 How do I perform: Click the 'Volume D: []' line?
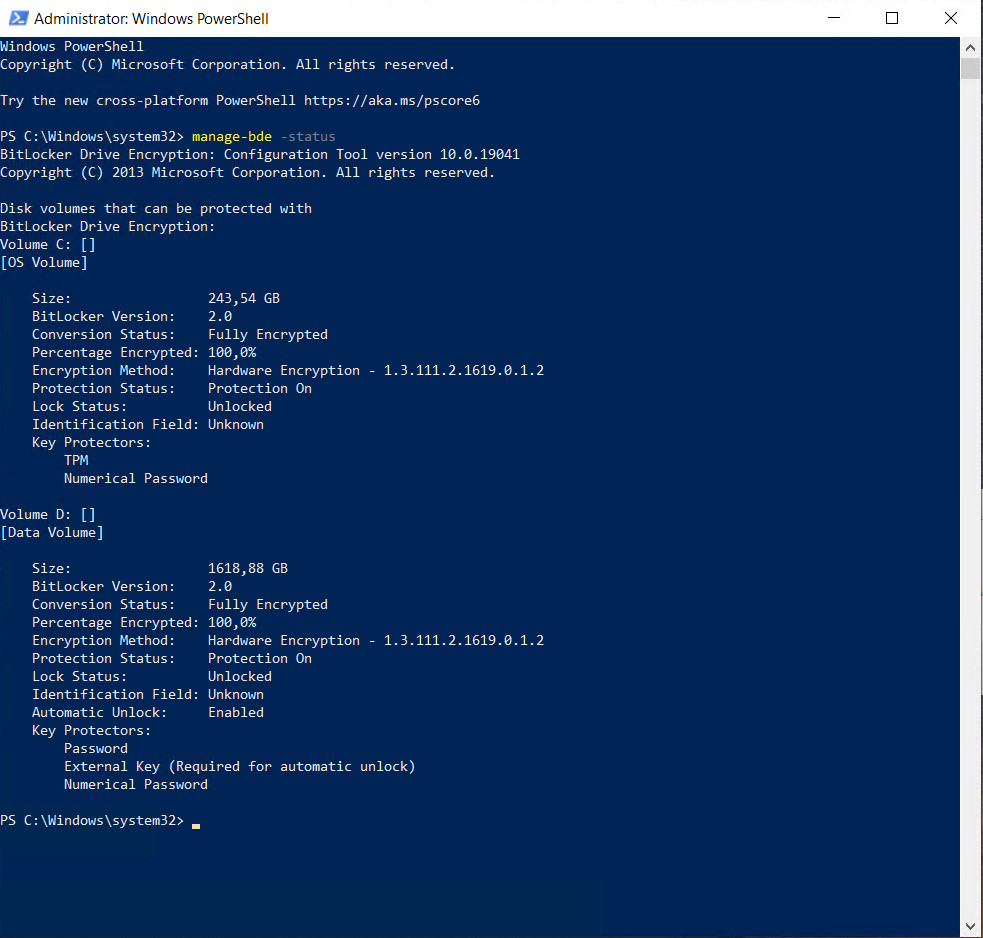pyautogui.click(x=48, y=514)
